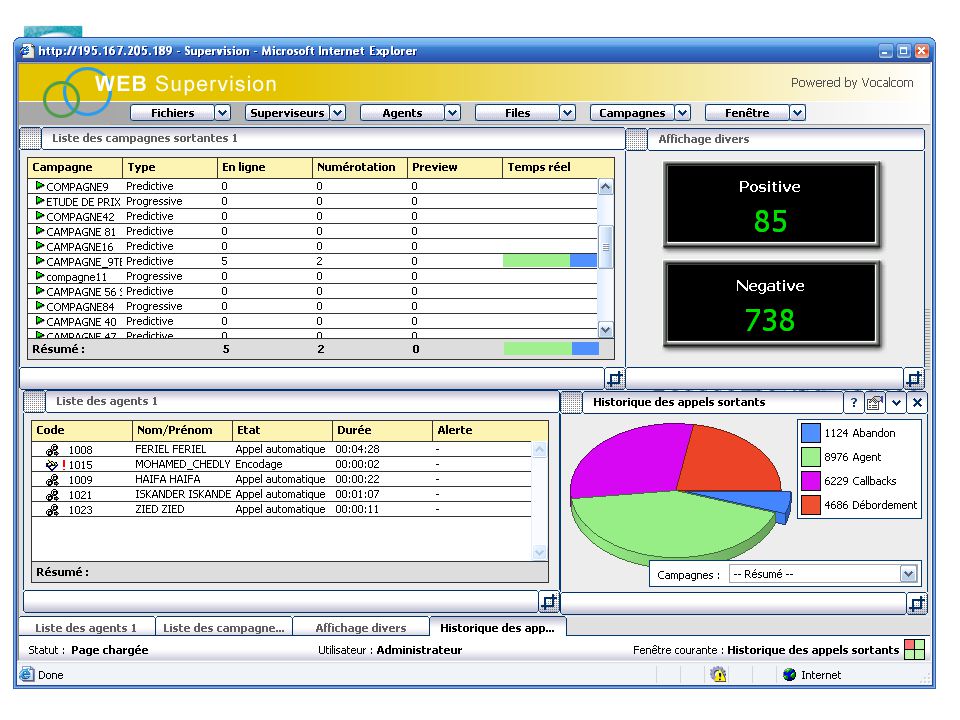Open the Fichiers dropdown arrow

tap(223, 113)
